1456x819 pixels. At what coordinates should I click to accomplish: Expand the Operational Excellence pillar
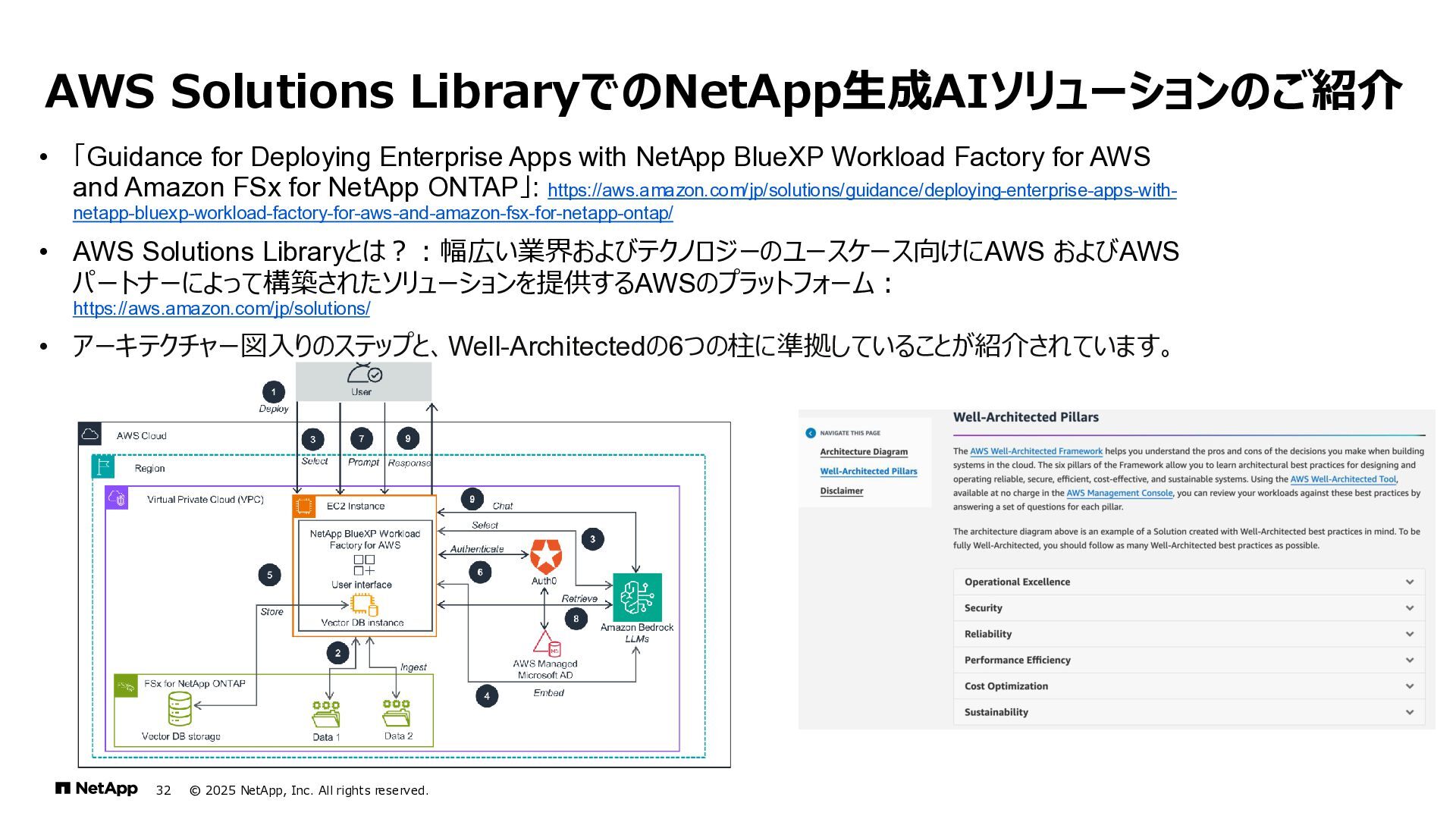click(1409, 582)
